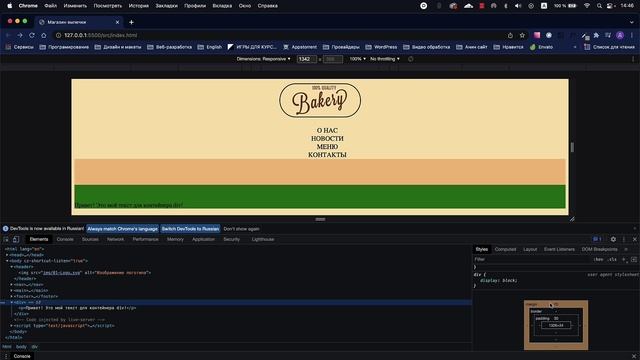Bookmark this page with star icon
The image size is (640, 360).
point(522,36)
